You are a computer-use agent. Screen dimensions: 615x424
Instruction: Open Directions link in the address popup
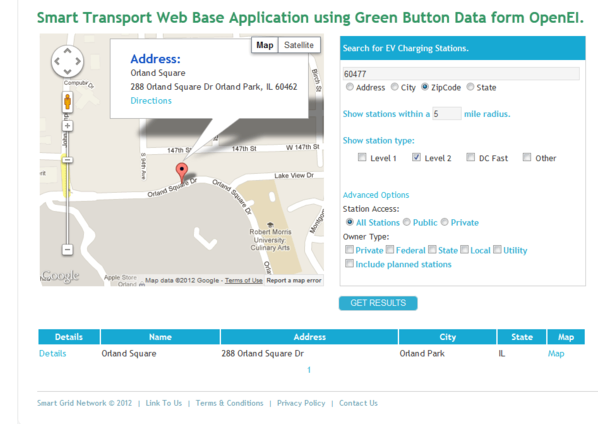(x=151, y=101)
